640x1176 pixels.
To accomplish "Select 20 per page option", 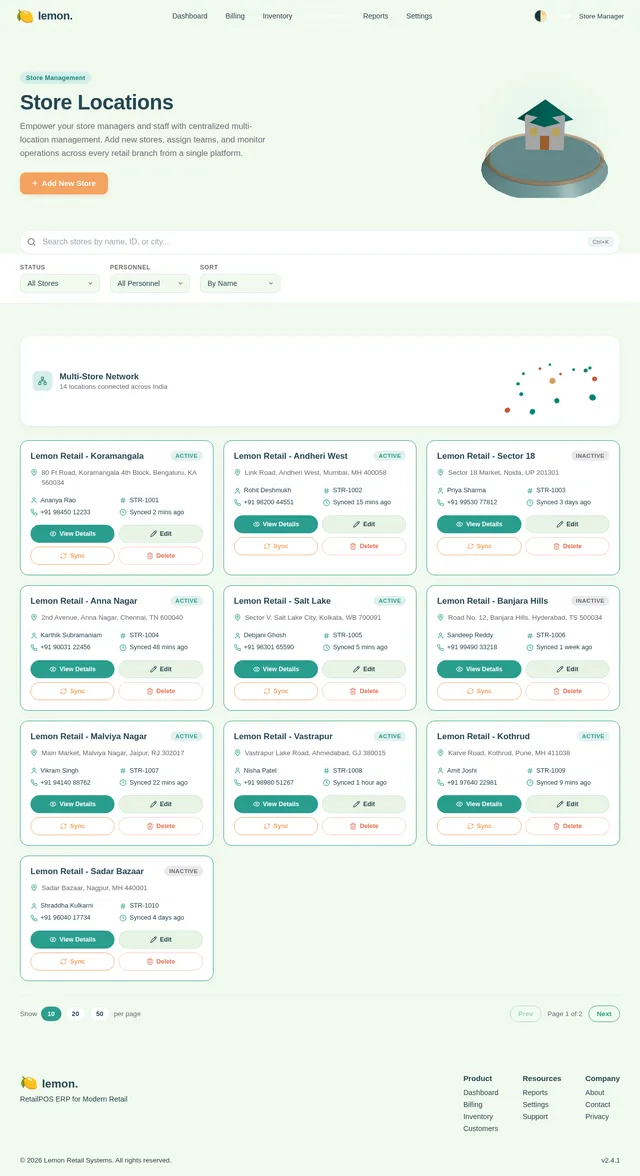I will [75, 1014].
